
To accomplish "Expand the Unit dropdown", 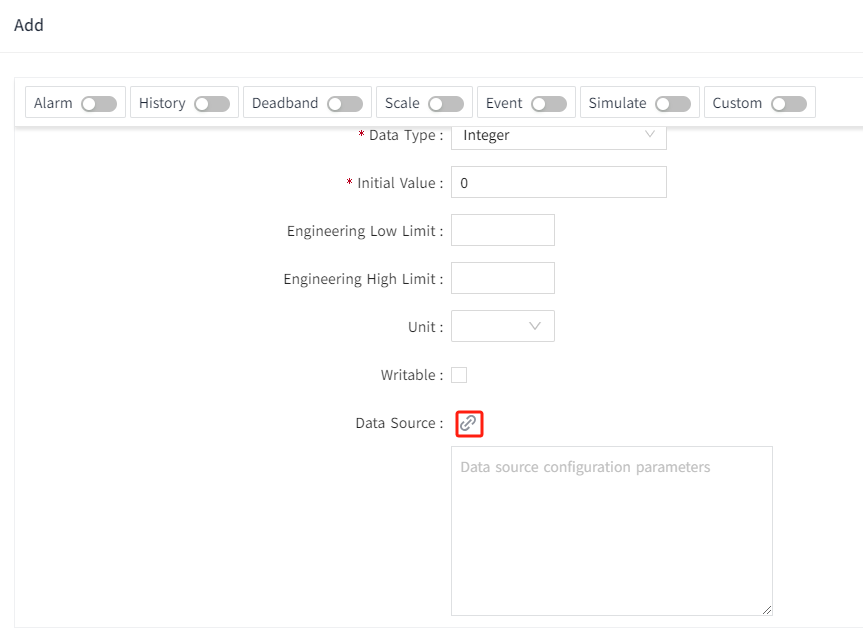I will point(502,327).
